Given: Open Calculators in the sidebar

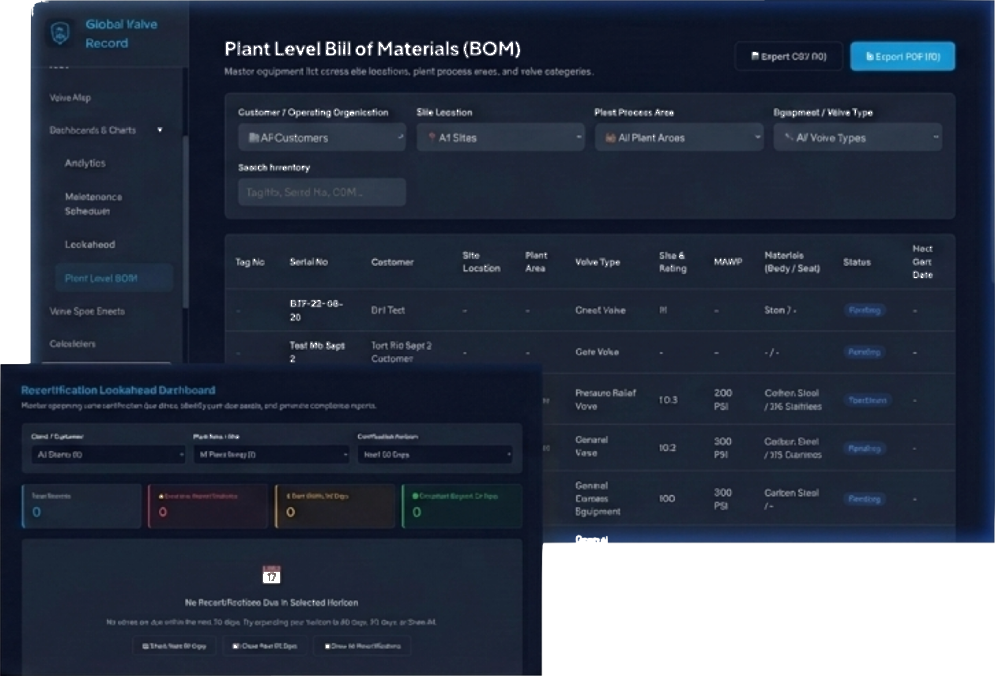Looking at the screenshot, I should [72, 344].
